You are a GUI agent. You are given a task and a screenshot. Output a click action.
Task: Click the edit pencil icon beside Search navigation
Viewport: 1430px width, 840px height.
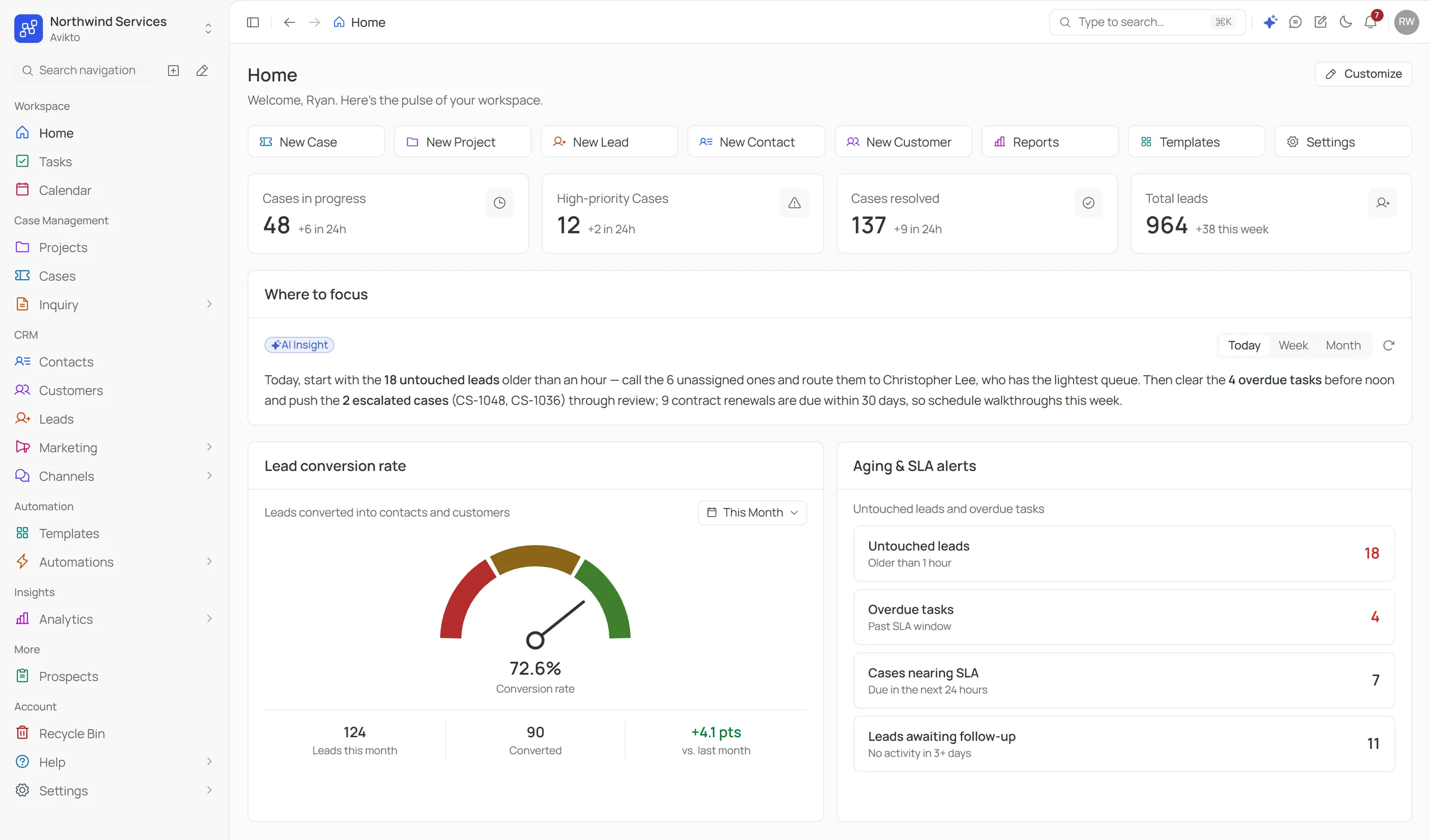point(202,70)
